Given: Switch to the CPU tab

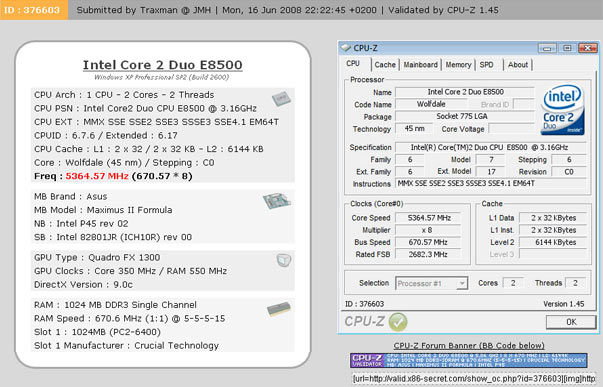Looking at the screenshot, I should (353, 63).
